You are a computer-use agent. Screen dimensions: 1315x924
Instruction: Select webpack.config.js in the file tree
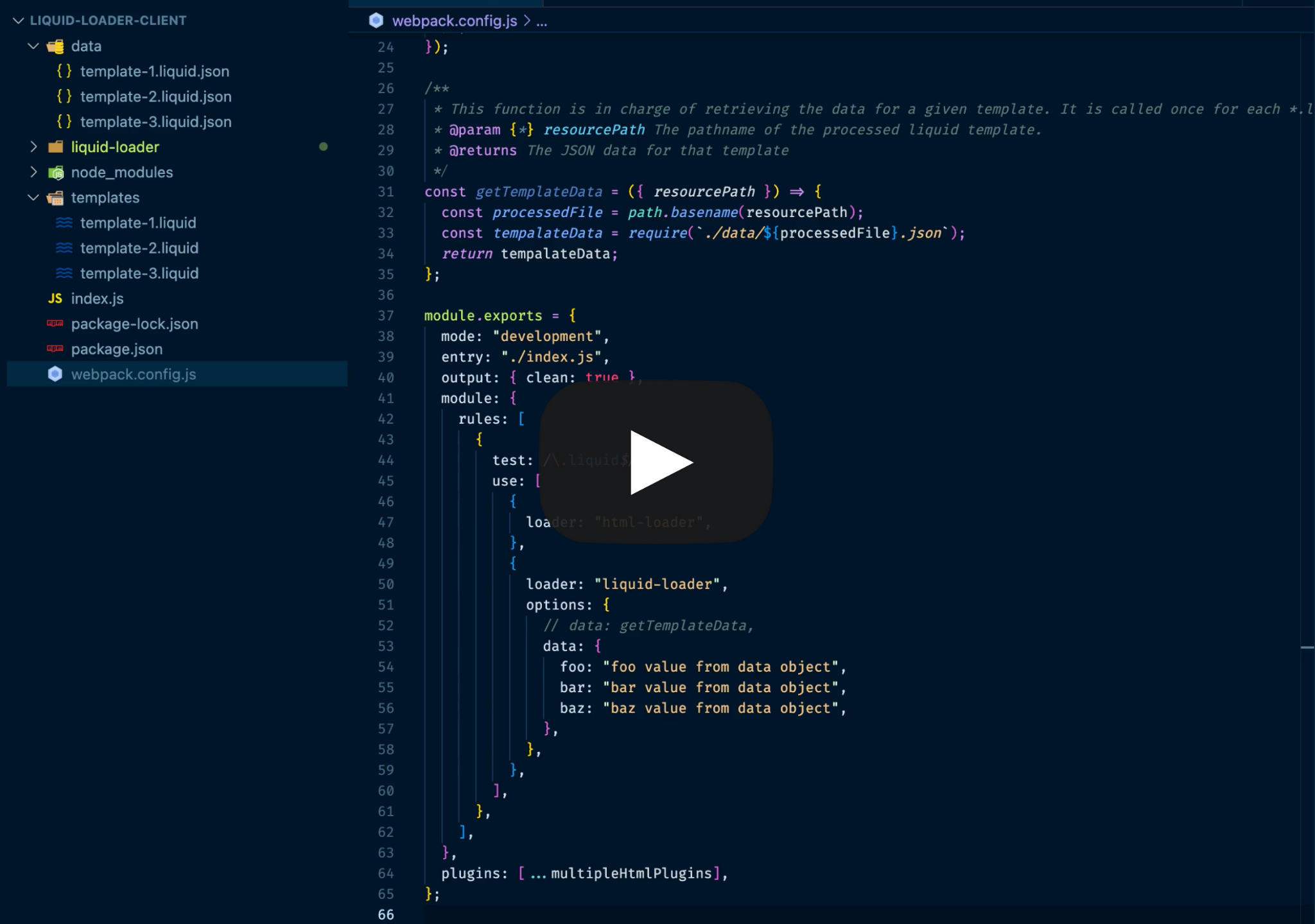pyautogui.click(x=134, y=374)
